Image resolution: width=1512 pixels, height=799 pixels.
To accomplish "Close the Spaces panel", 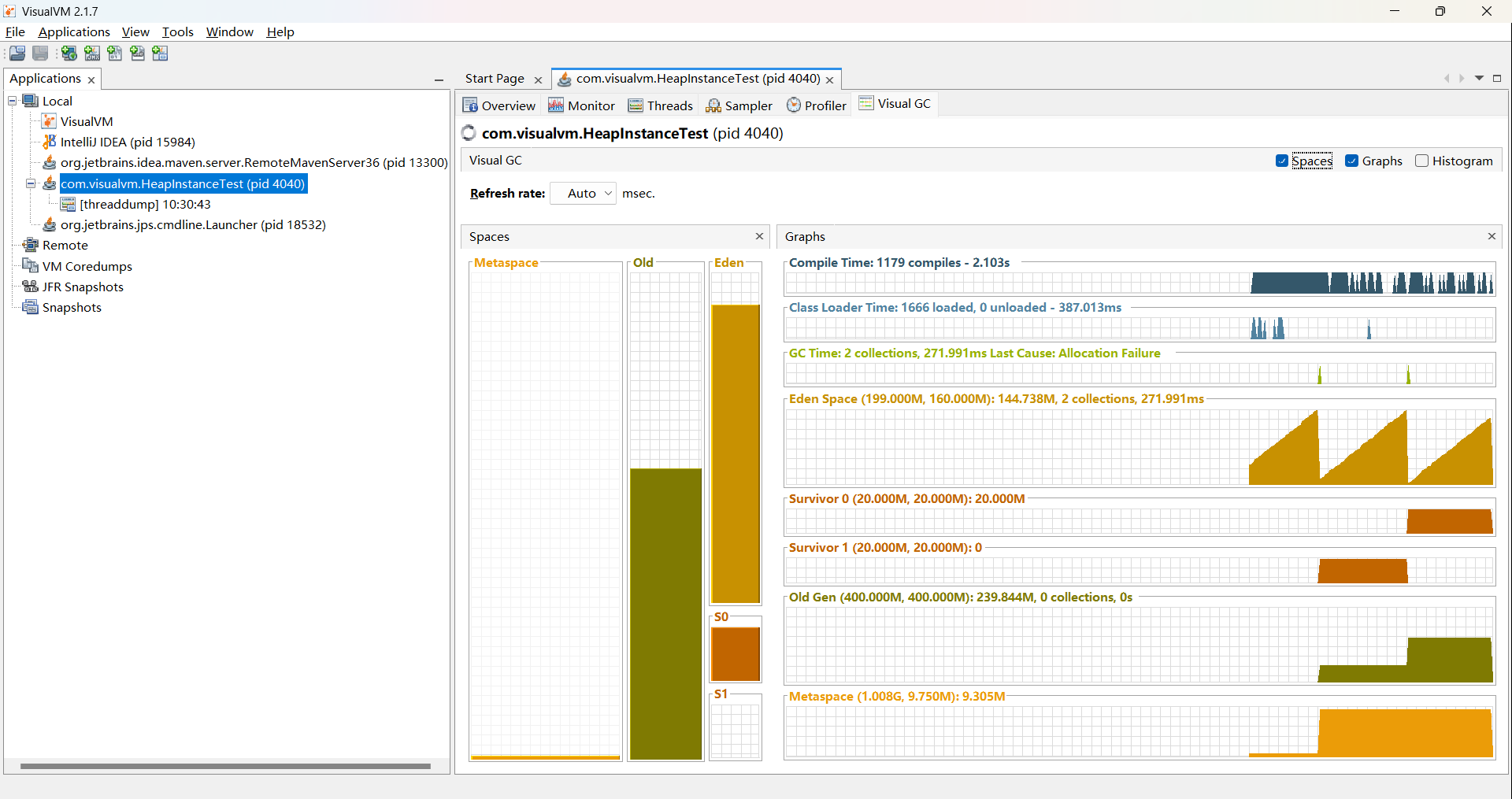I will [x=759, y=236].
